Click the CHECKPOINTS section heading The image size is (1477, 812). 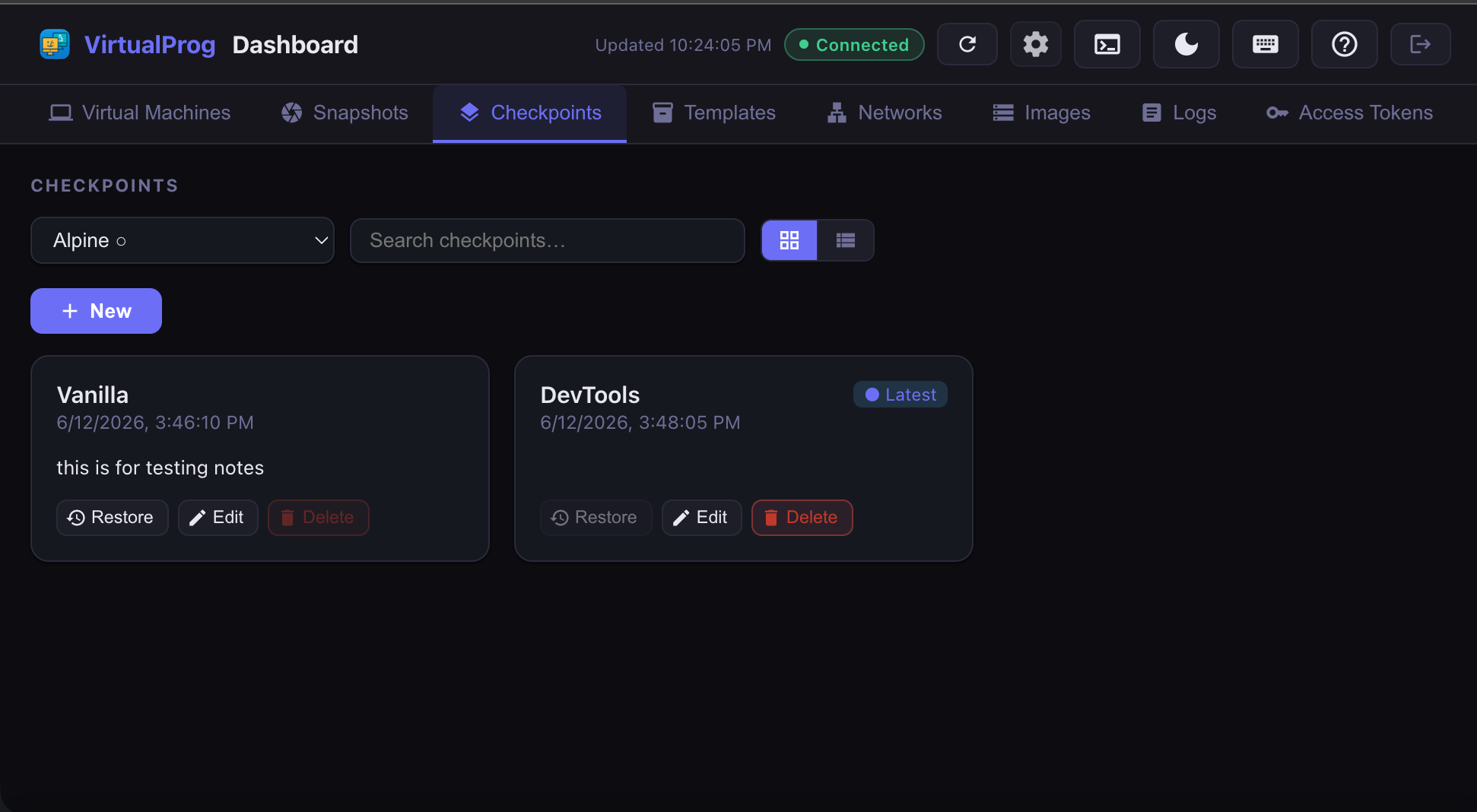tap(105, 186)
